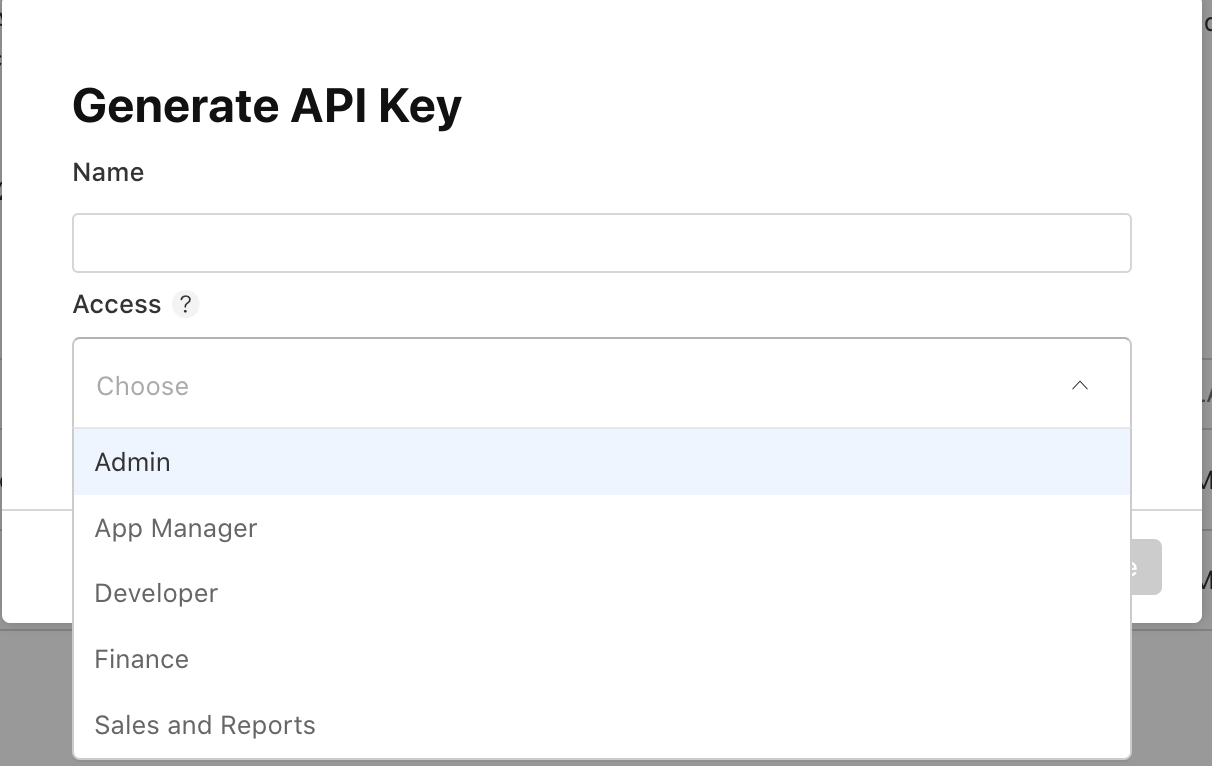
Task: Select Sales and Reports access role
Action: coord(602,725)
